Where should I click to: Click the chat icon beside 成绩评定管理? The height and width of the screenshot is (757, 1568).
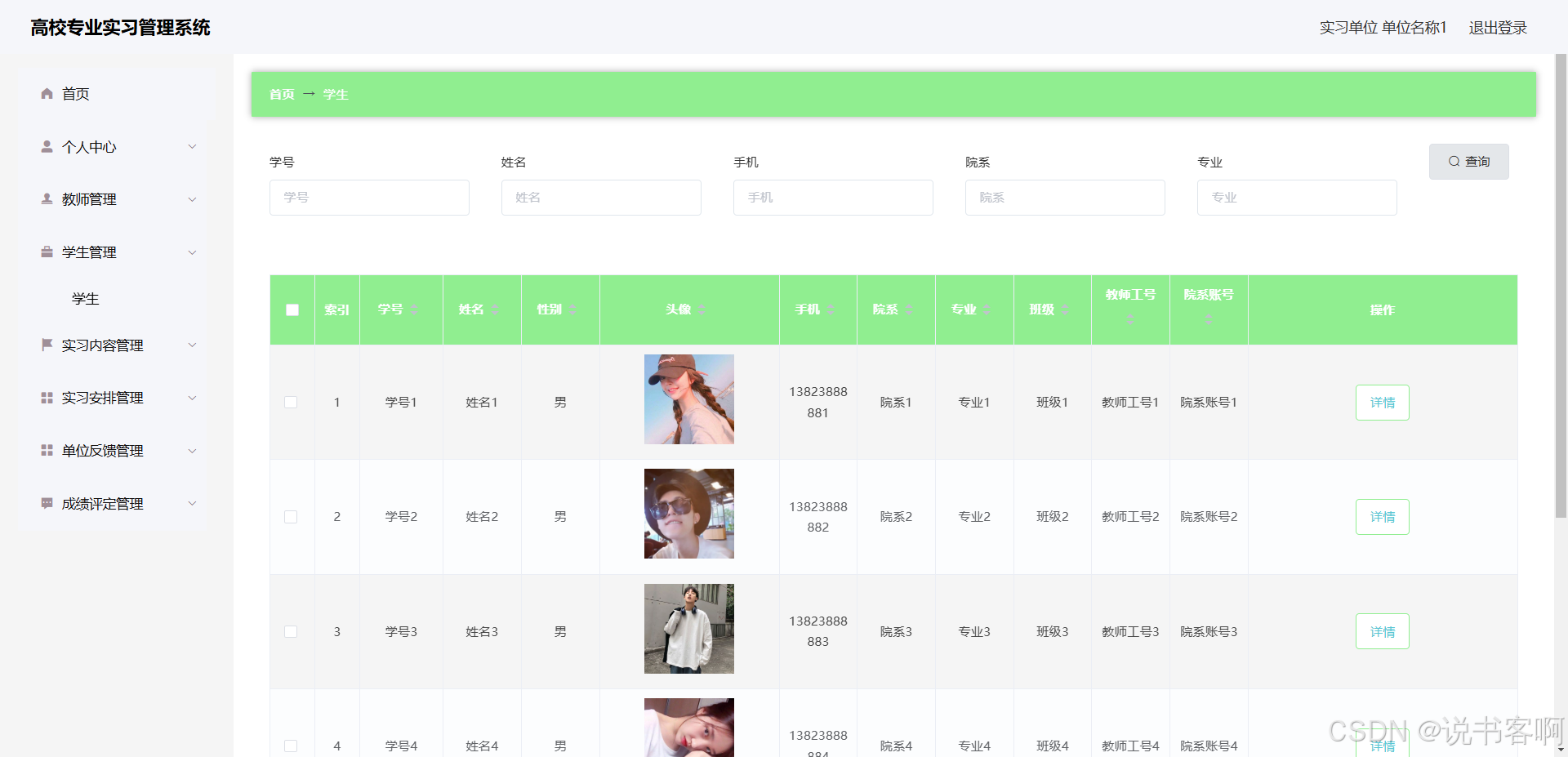click(x=47, y=503)
